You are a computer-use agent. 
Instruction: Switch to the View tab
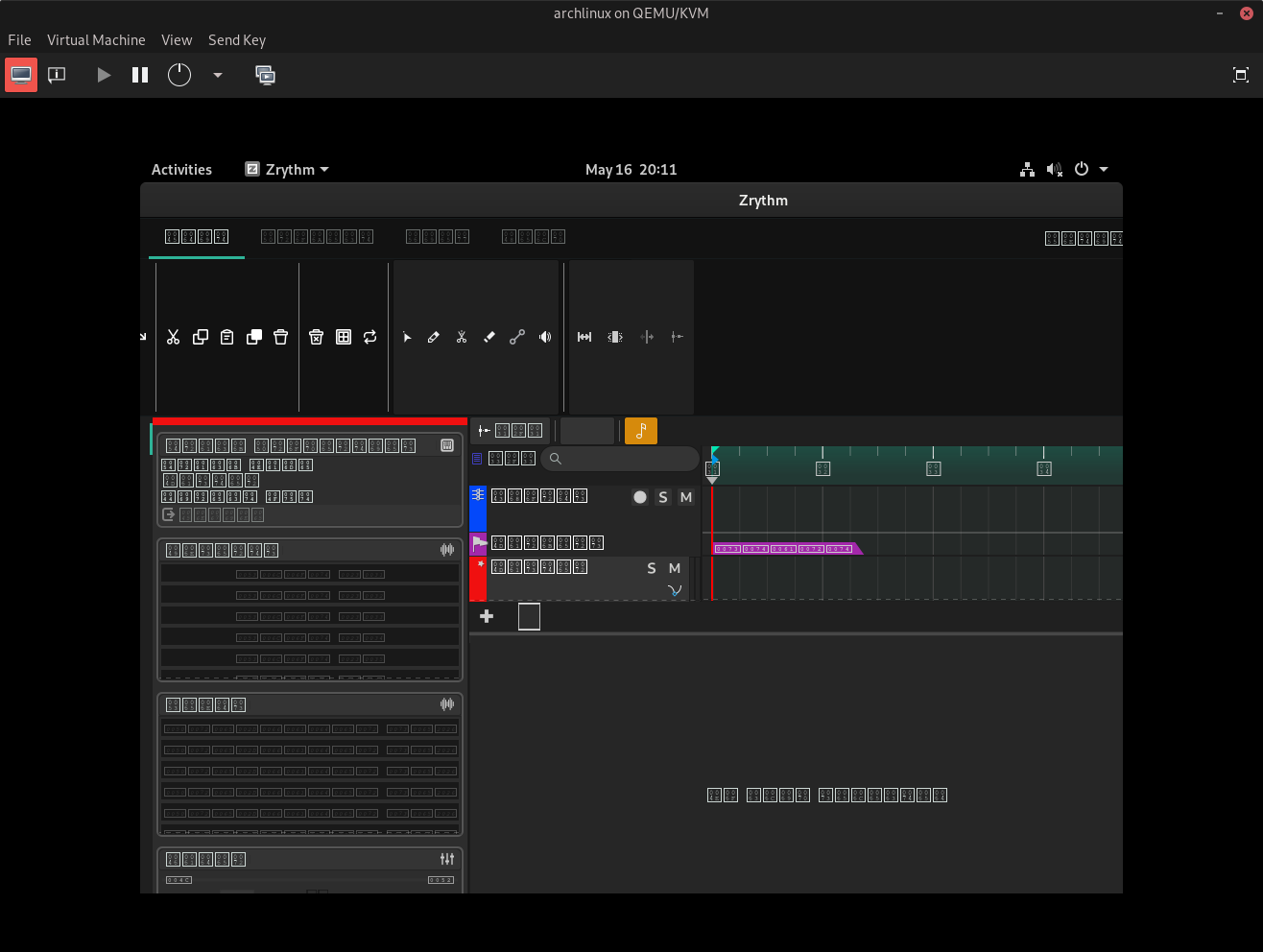437,237
